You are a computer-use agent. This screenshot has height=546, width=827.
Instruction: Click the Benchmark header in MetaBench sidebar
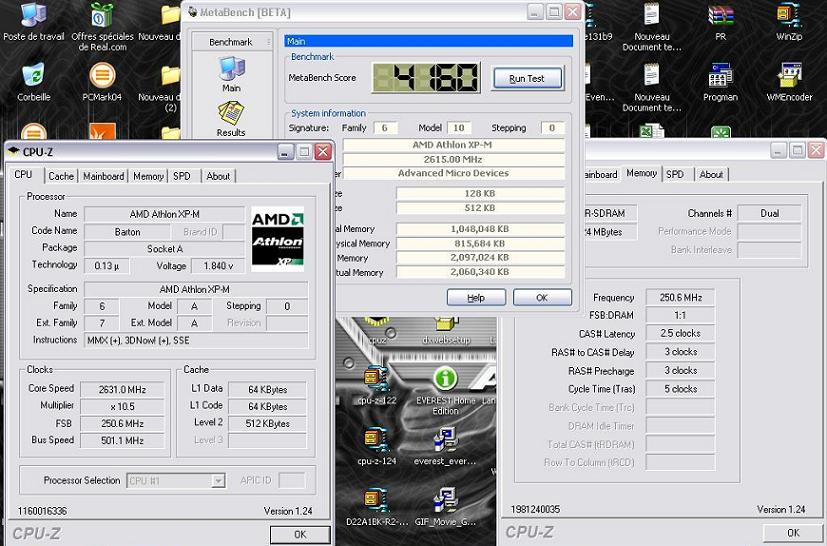[231, 42]
